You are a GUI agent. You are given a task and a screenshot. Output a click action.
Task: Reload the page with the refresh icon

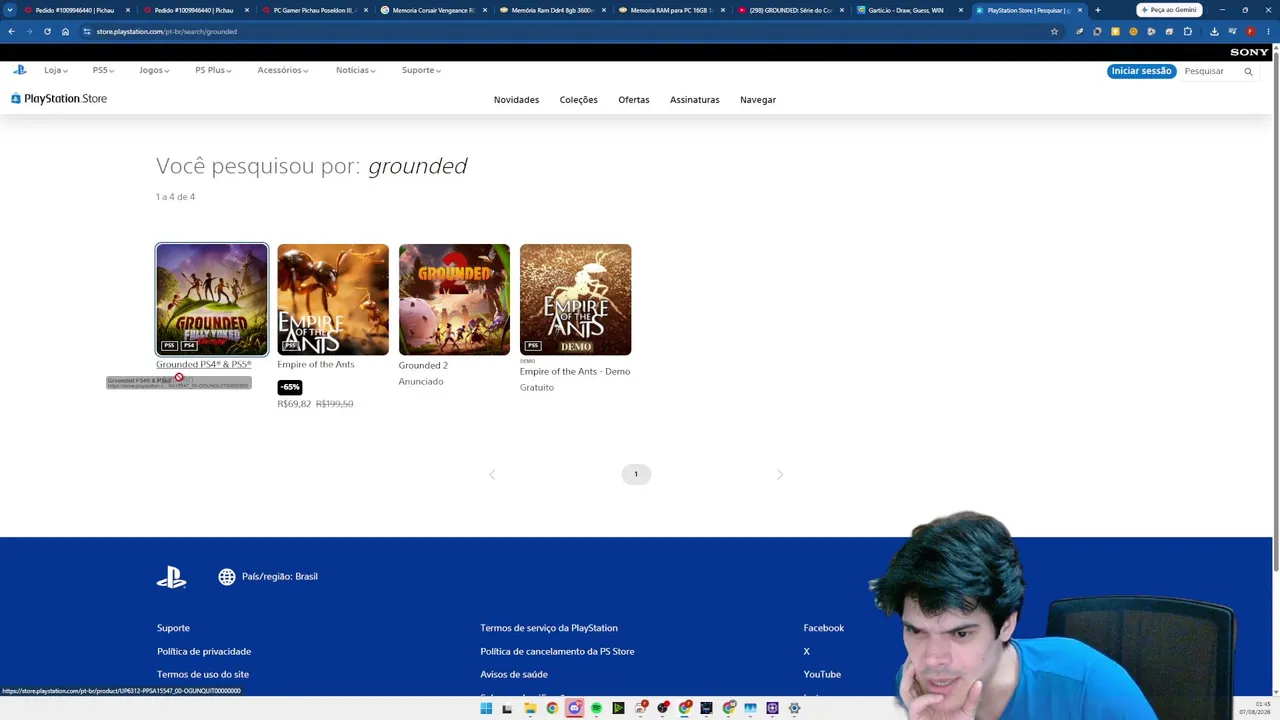coord(47,31)
